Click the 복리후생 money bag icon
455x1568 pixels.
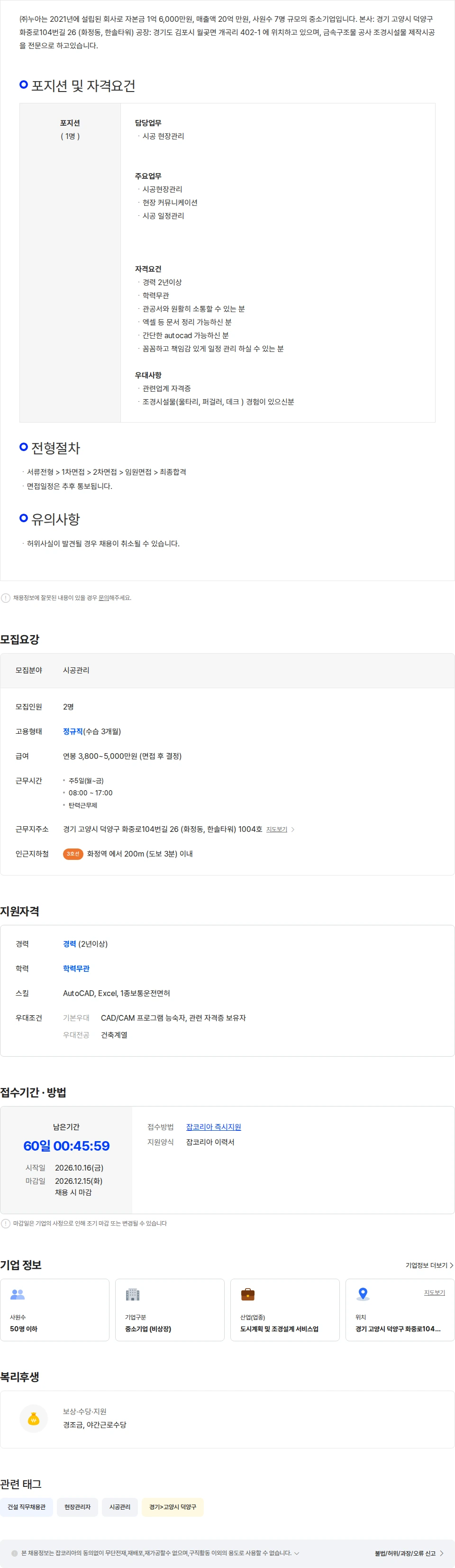coord(34,1419)
